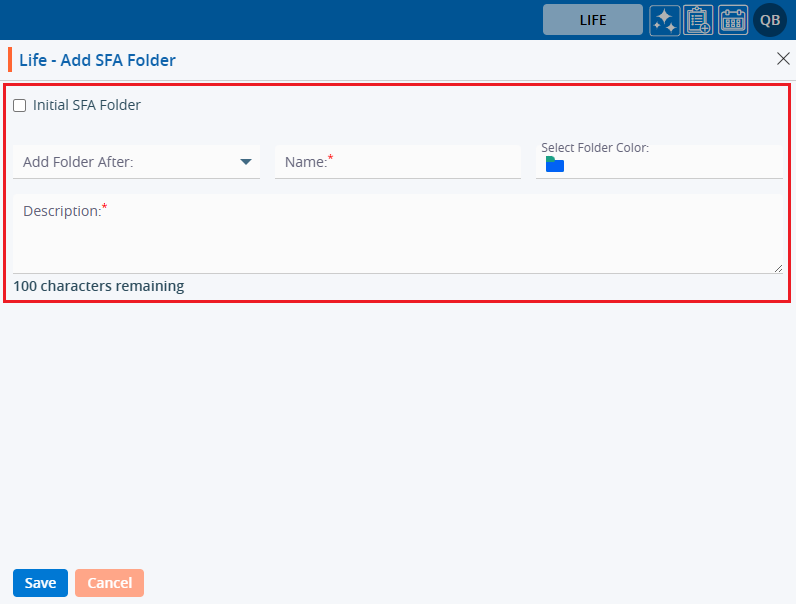Click the textarea resize handle in Description
Screen dimensions: 796x604
777,267
